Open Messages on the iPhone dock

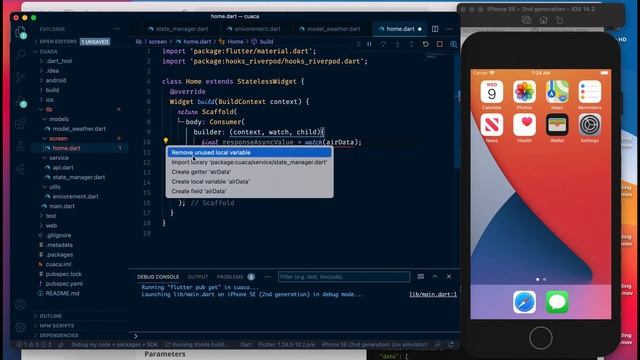557,302
